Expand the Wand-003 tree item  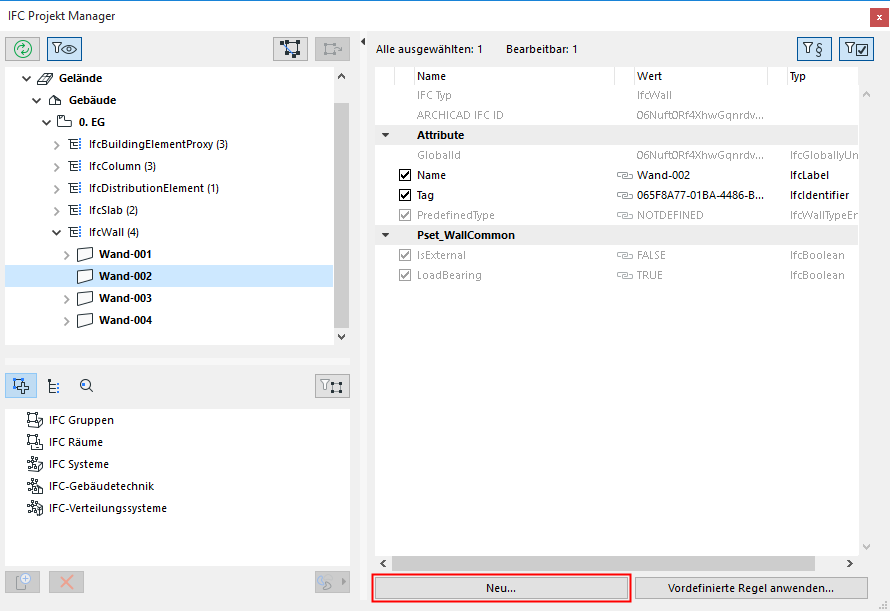[66, 299]
